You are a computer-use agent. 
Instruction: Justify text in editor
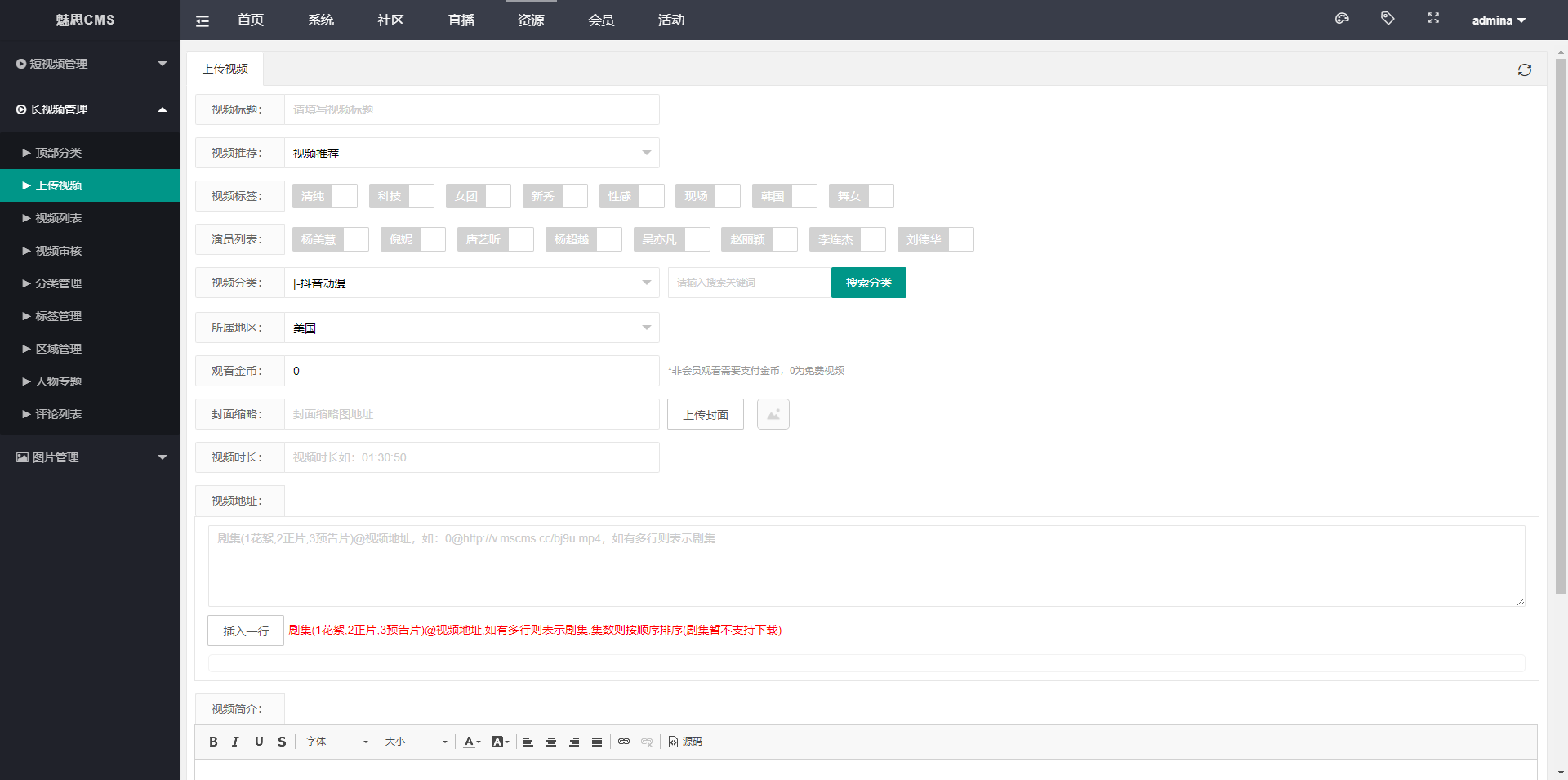point(597,742)
